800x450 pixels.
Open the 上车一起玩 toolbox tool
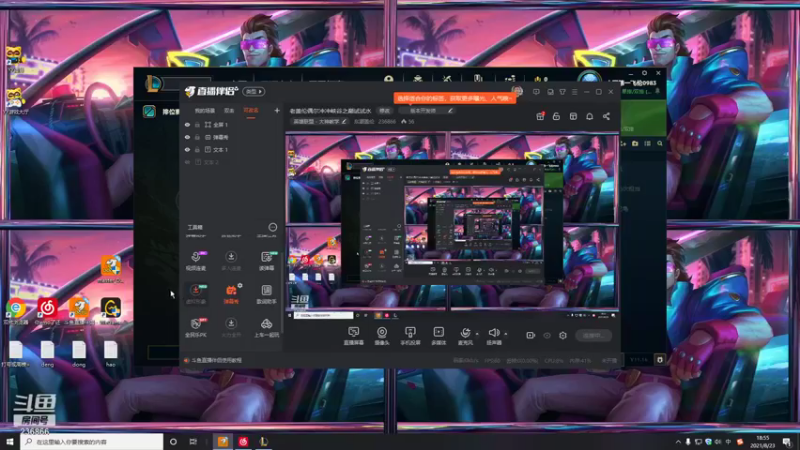[267, 327]
